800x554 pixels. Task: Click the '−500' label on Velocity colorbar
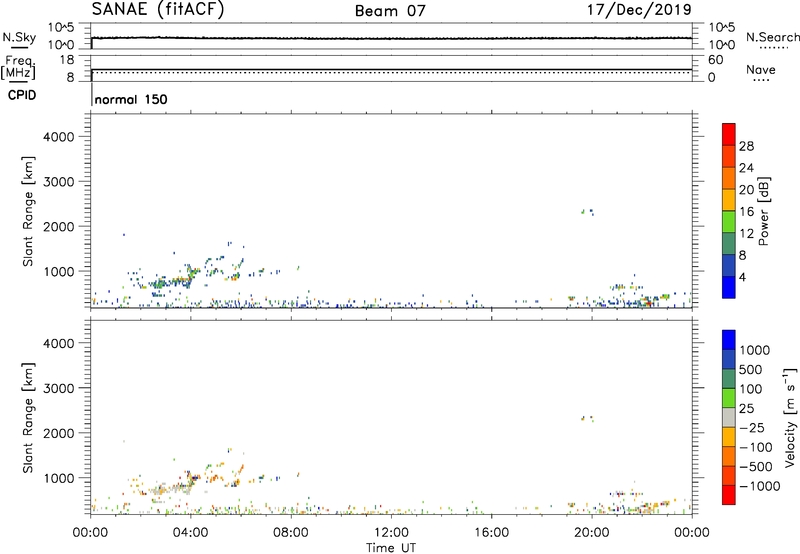click(x=756, y=466)
